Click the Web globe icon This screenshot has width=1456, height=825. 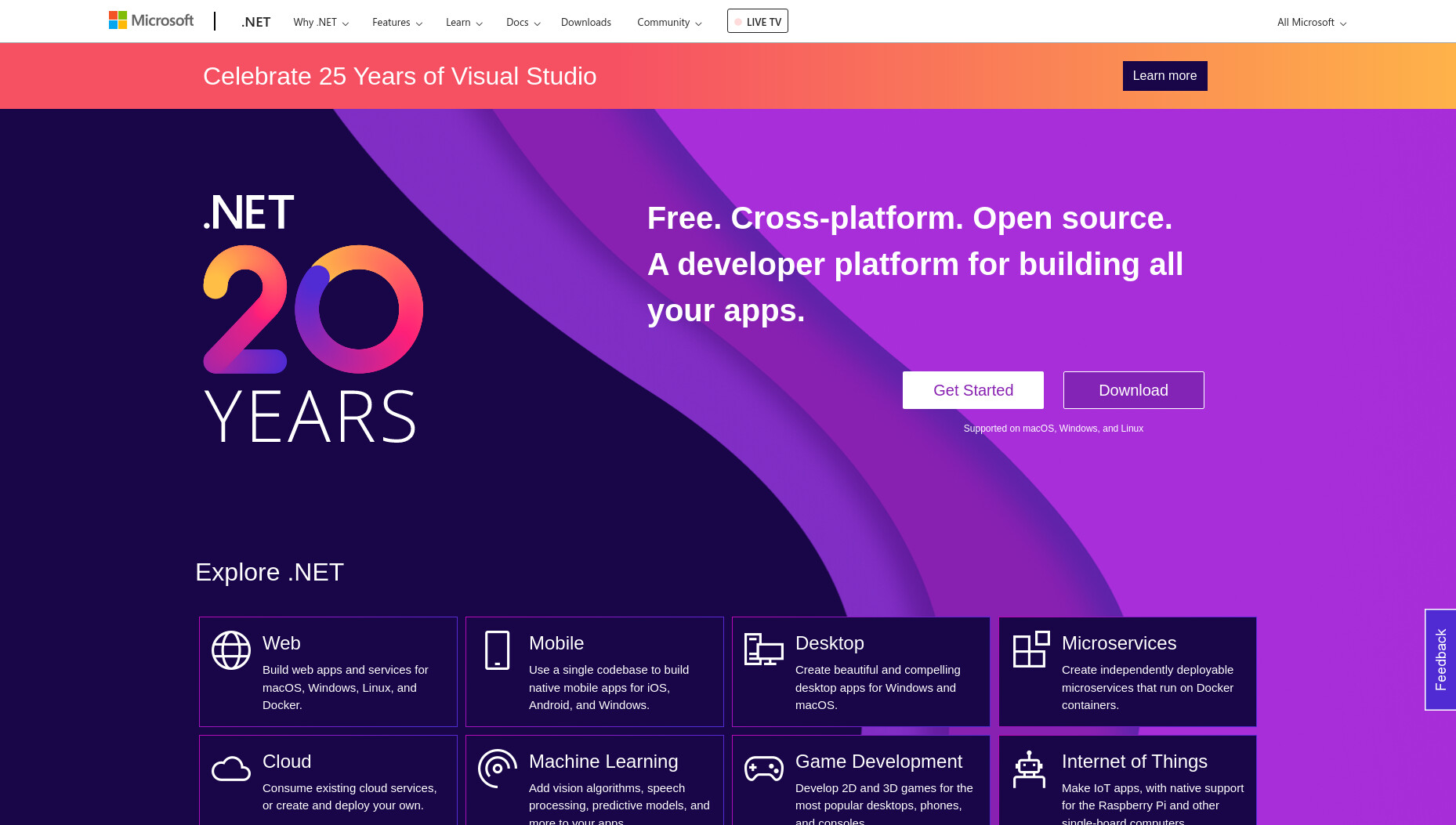click(x=231, y=650)
